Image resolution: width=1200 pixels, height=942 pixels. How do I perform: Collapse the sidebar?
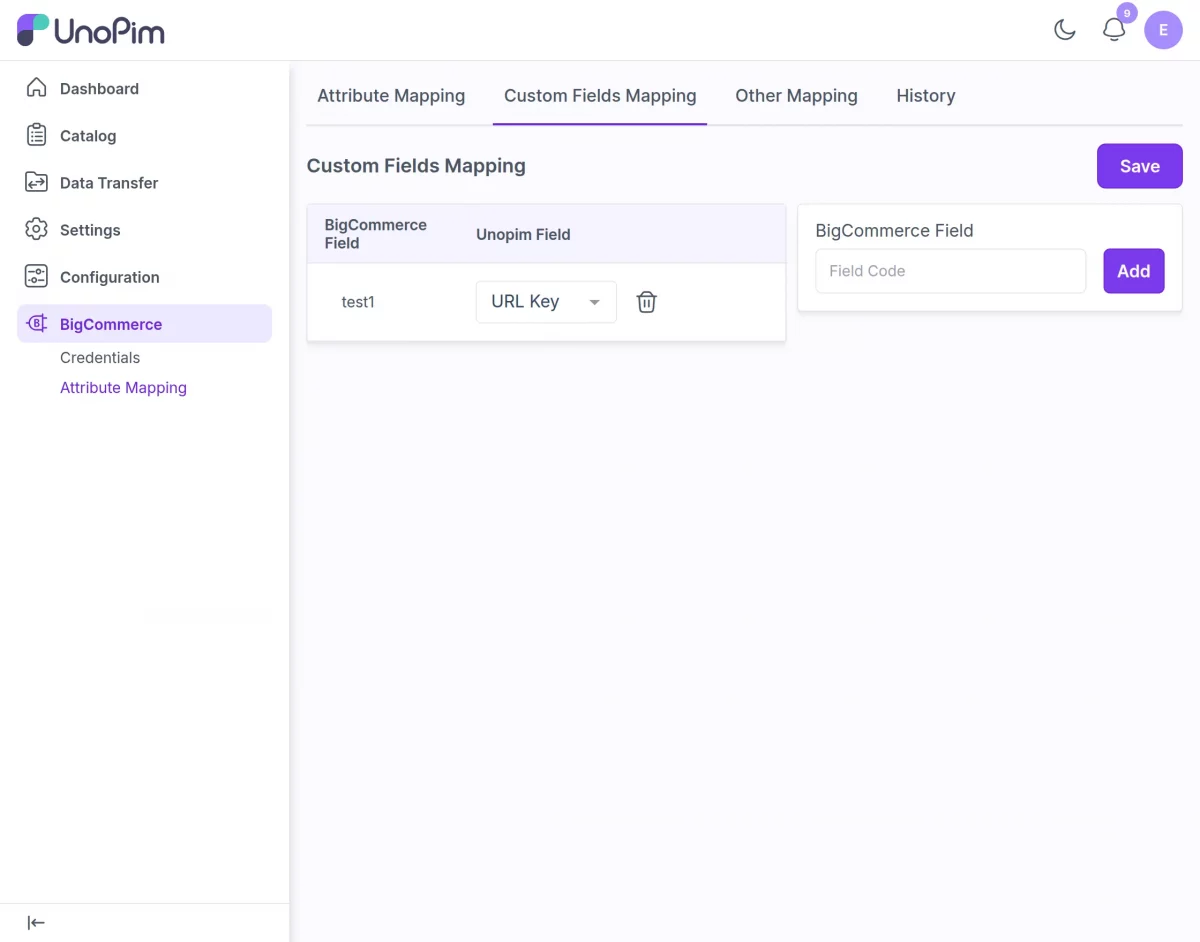(36, 922)
